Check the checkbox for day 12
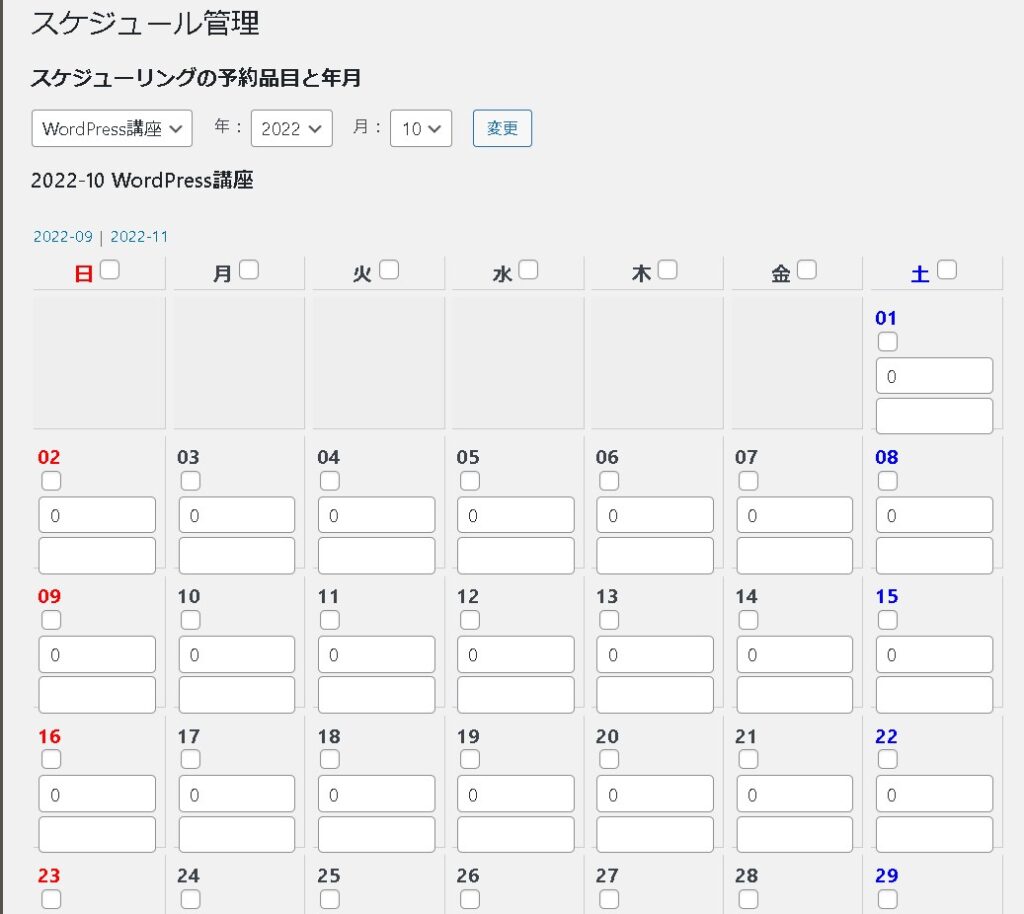Image resolution: width=1024 pixels, height=914 pixels. 470,620
